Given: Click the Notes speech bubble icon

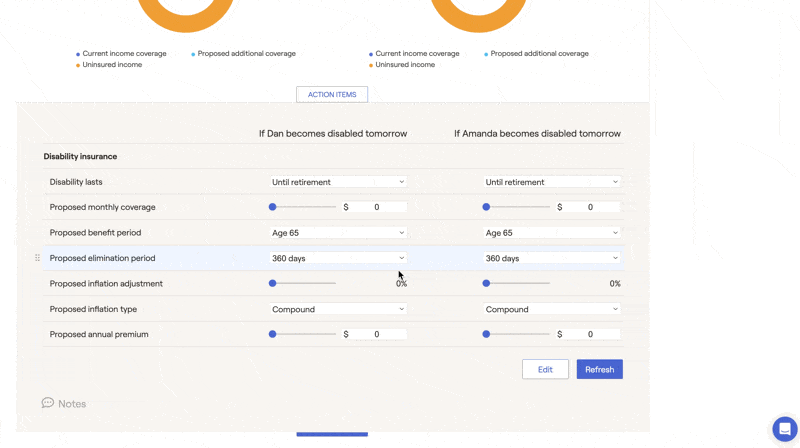Looking at the screenshot, I should point(47,403).
